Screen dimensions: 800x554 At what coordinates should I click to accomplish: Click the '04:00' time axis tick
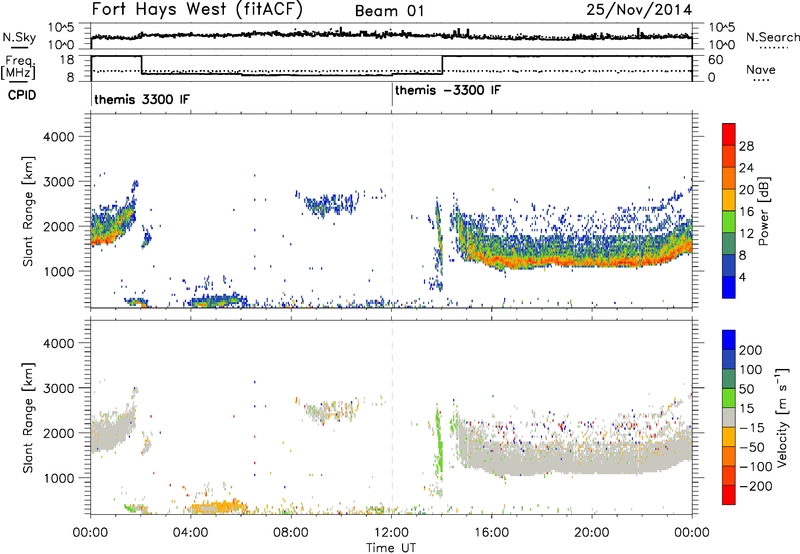pyautogui.click(x=190, y=533)
